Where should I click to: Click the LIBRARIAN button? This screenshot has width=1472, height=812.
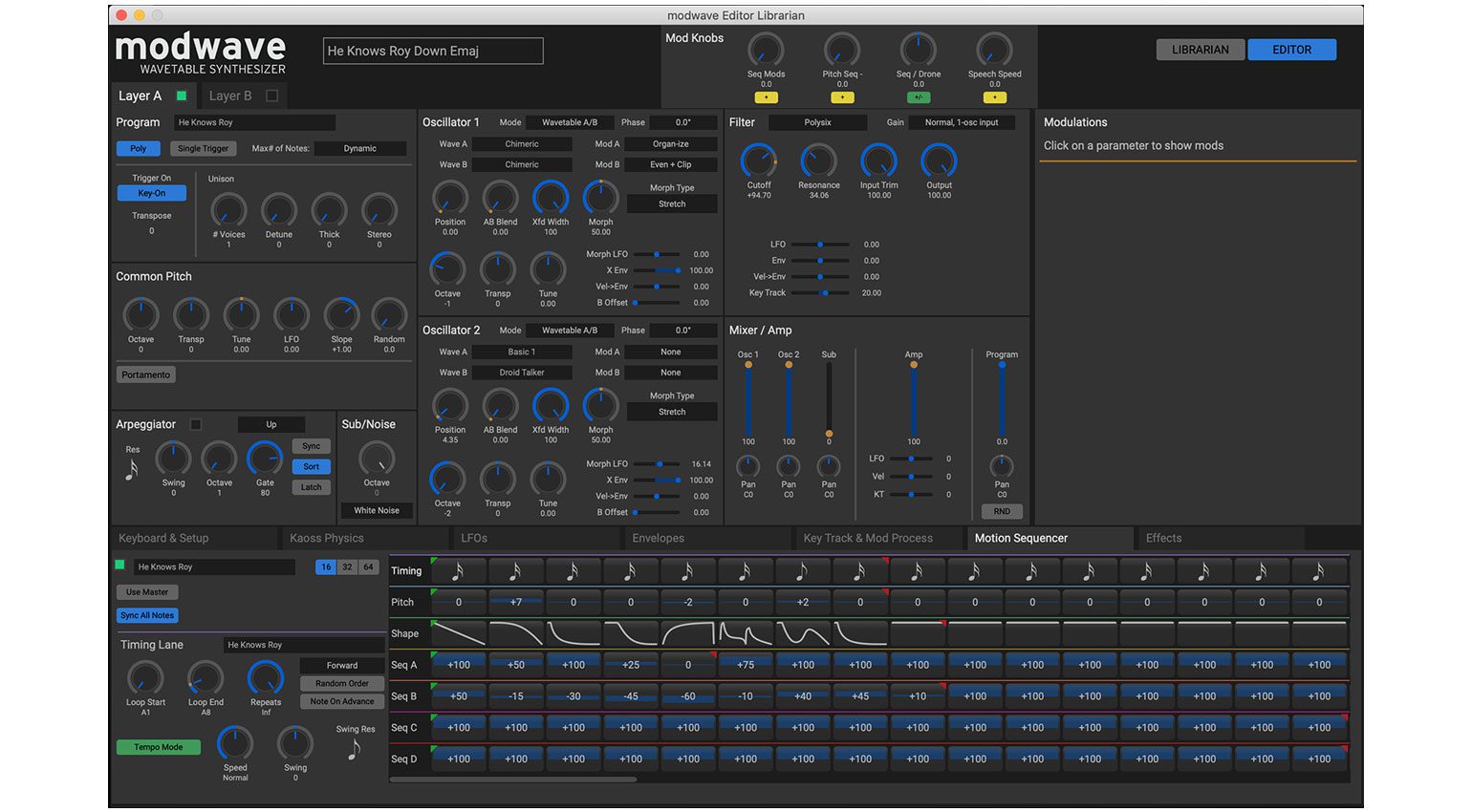pyautogui.click(x=1201, y=50)
